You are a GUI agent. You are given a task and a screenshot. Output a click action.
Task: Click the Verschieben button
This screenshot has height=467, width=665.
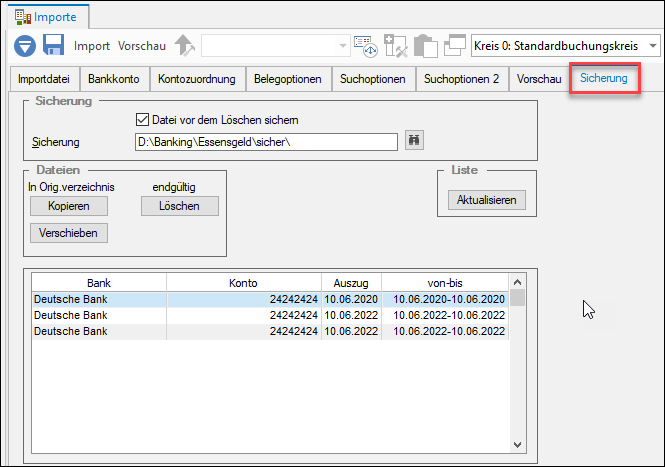(x=69, y=233)
